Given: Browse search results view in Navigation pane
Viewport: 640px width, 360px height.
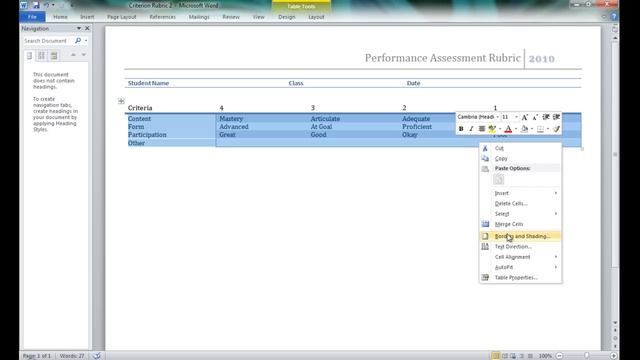Looking at the screenshot, I should pyautogui.click(x=53, y=56).
